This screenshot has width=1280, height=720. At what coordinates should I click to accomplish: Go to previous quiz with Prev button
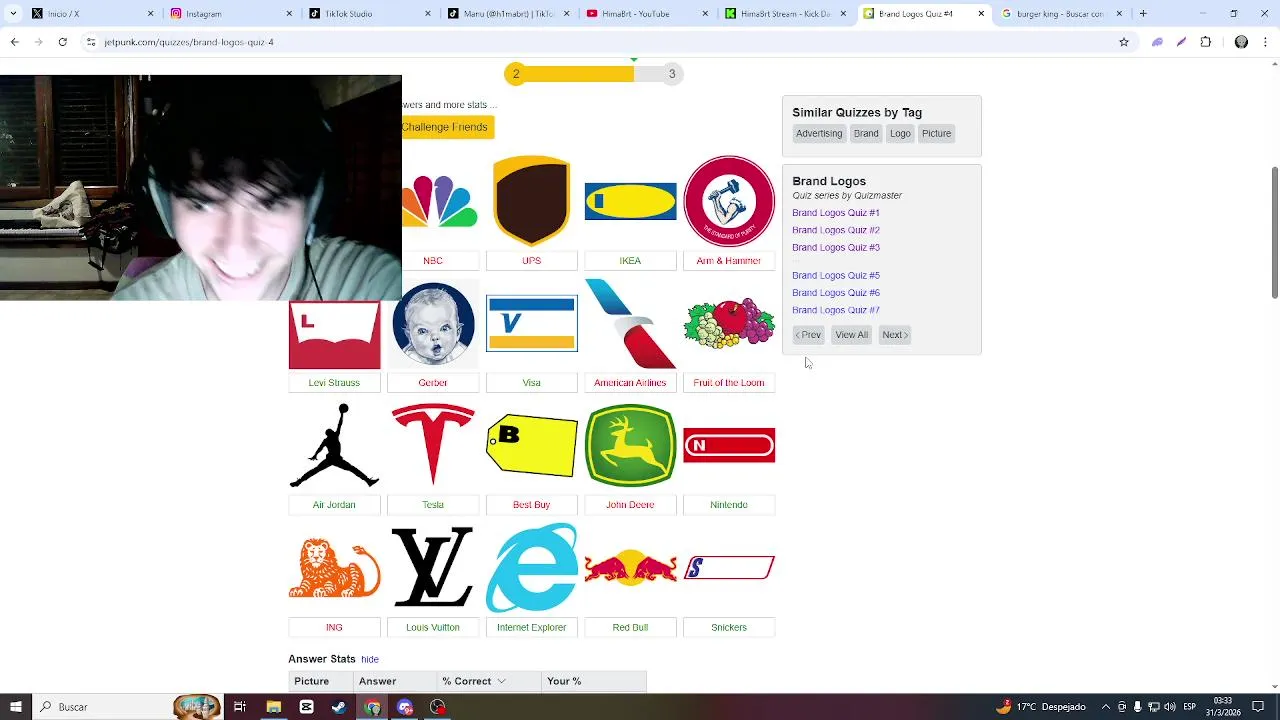click(x=808, y=335)
